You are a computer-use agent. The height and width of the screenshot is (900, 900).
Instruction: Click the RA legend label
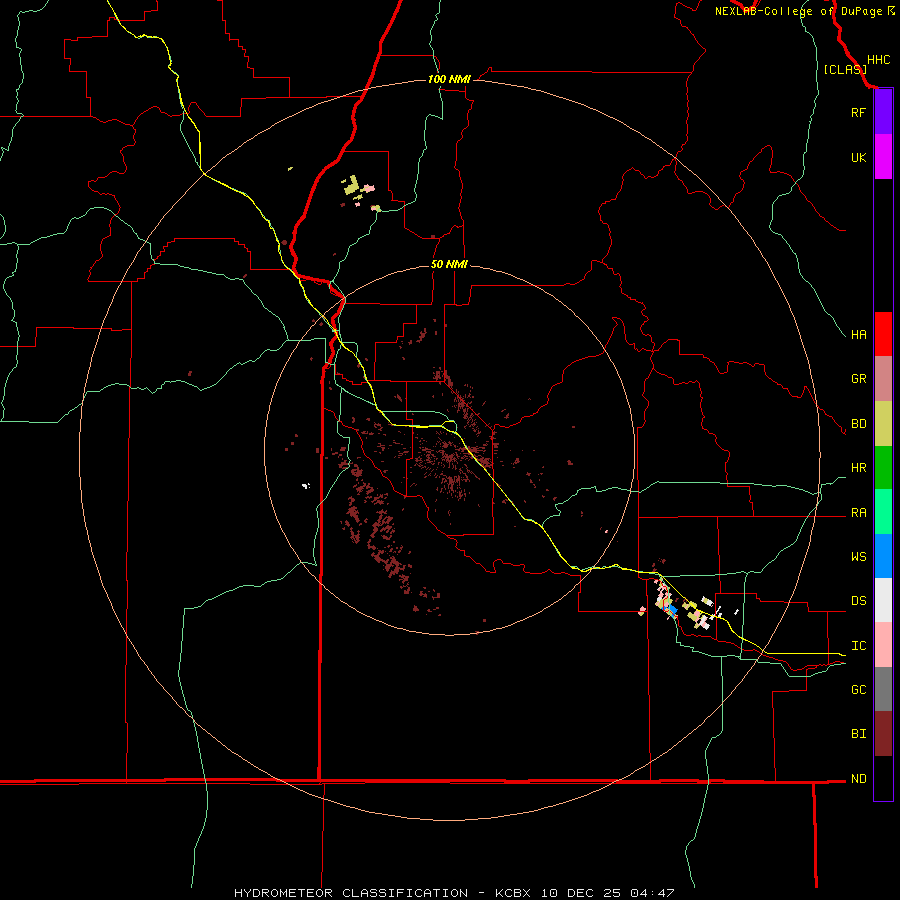[858, 513]
